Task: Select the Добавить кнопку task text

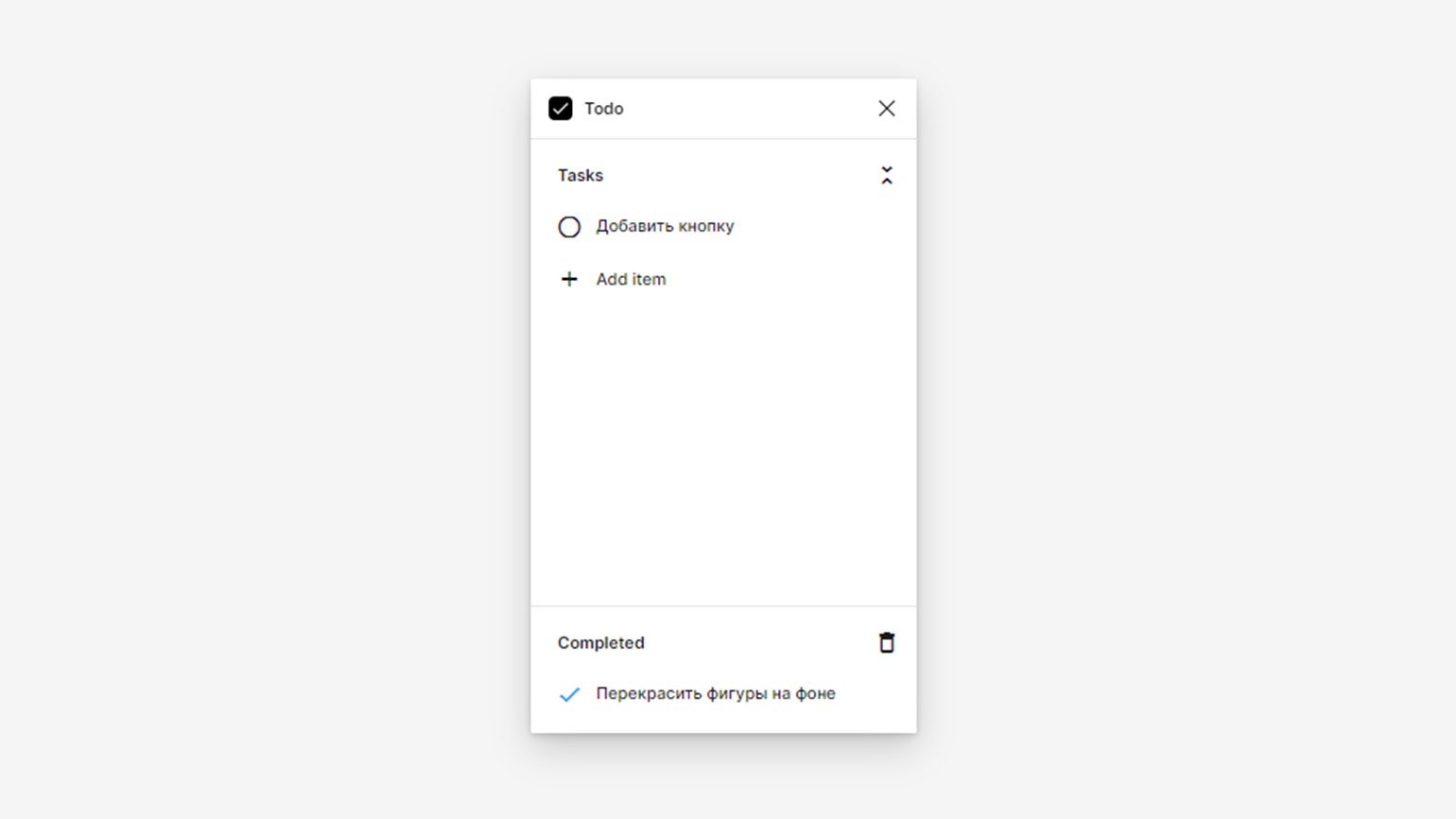Action: point(665,226)
